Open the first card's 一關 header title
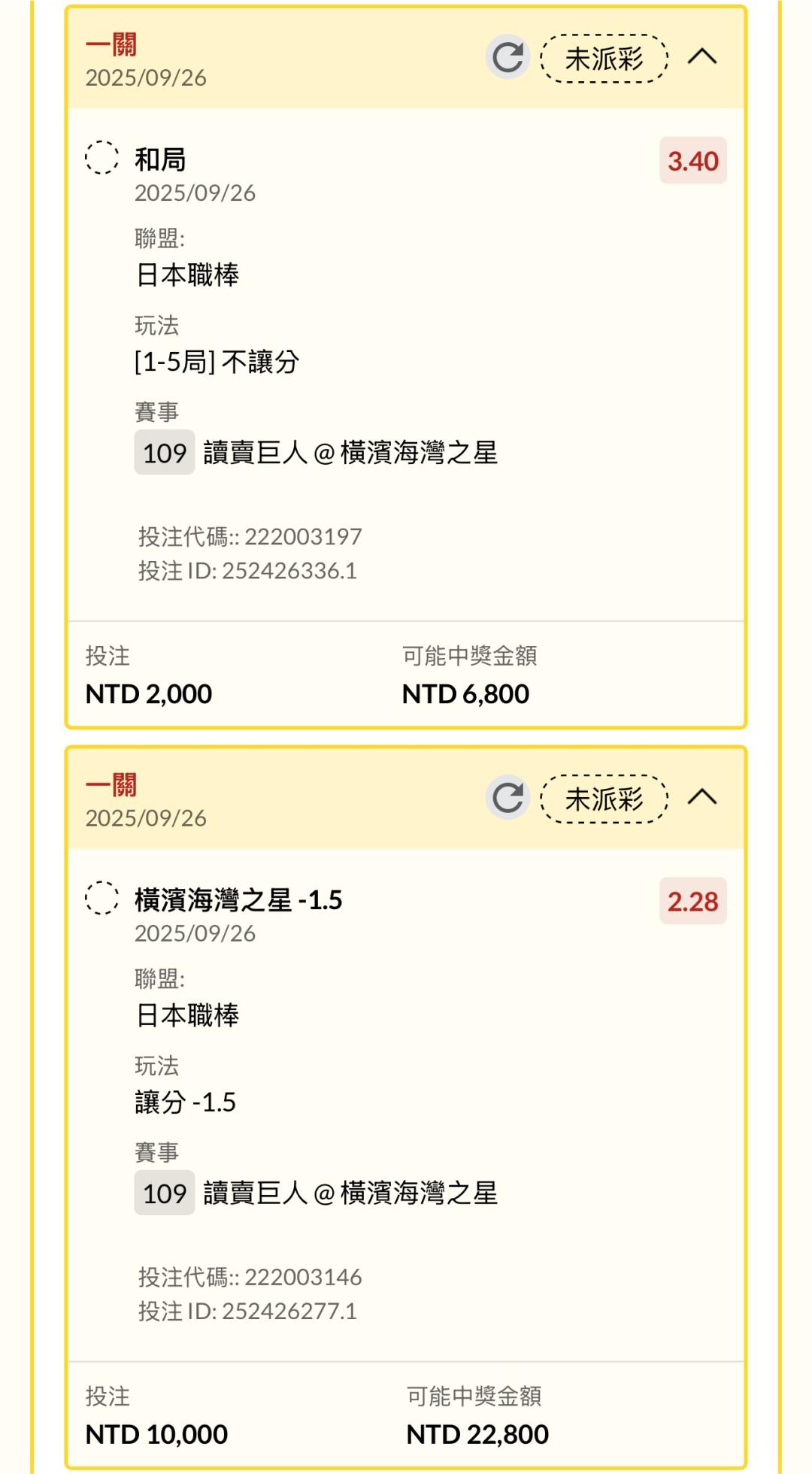812x1474 pixels. (x=111, y=45)
